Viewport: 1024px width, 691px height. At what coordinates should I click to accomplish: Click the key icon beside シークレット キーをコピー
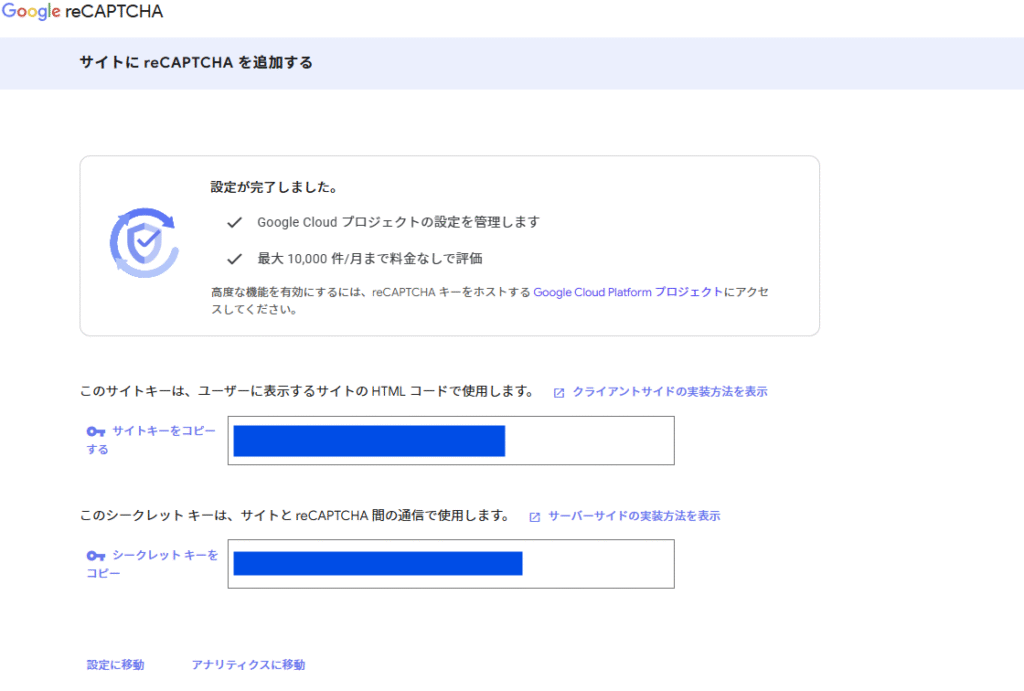[96, 555]
